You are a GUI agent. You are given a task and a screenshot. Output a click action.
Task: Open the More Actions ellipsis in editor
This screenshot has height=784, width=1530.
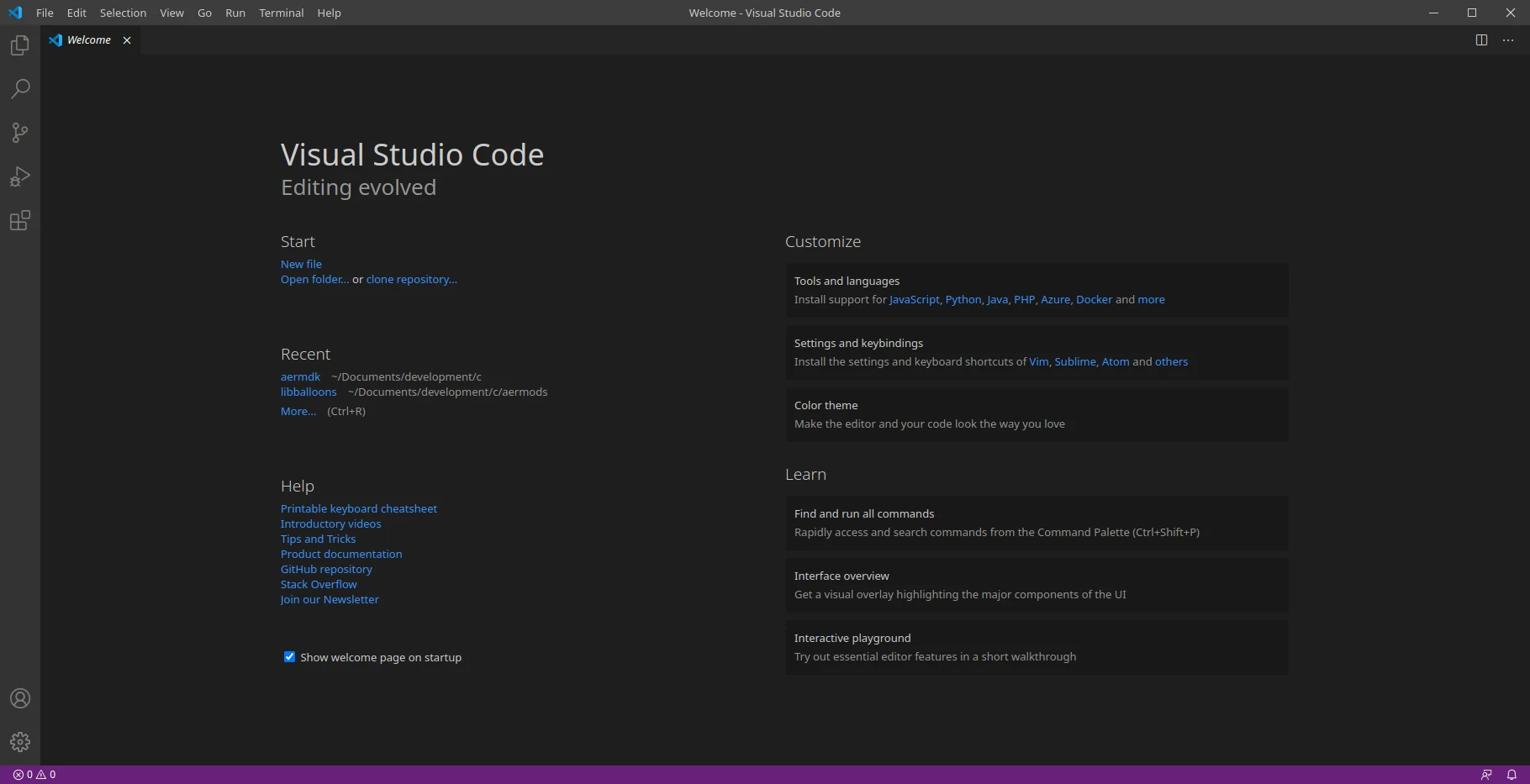pos(1508,40)
